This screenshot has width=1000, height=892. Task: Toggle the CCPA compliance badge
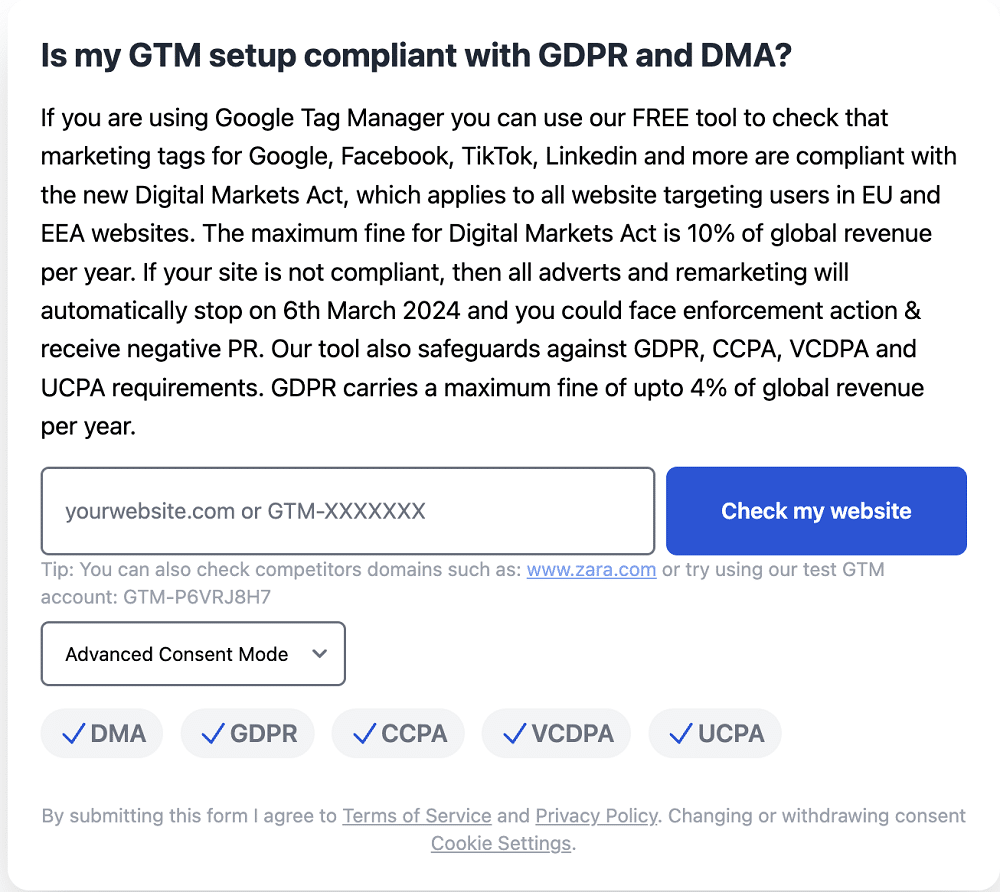coord(398,733)
